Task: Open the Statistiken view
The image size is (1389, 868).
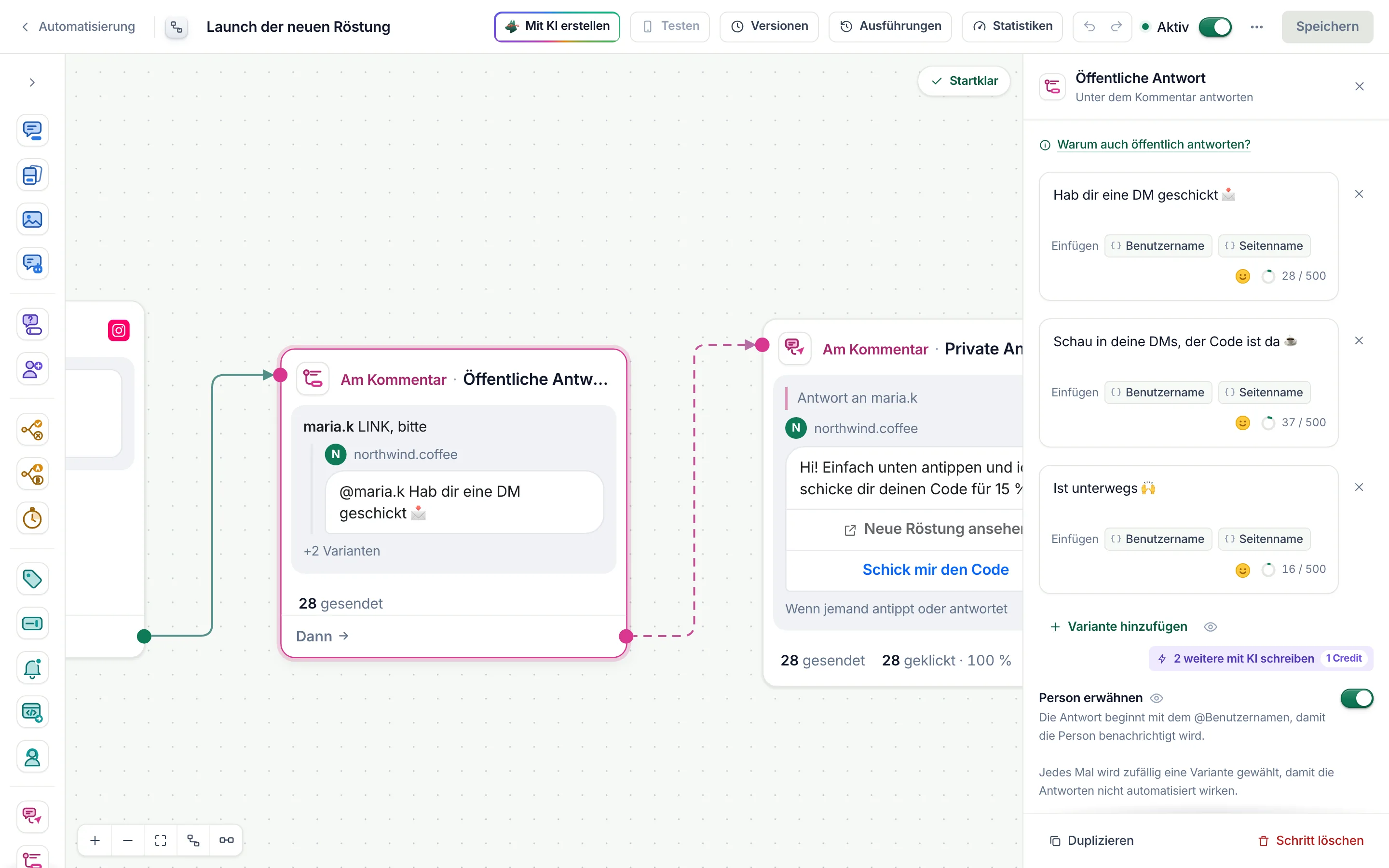Action: (1012, 27)
